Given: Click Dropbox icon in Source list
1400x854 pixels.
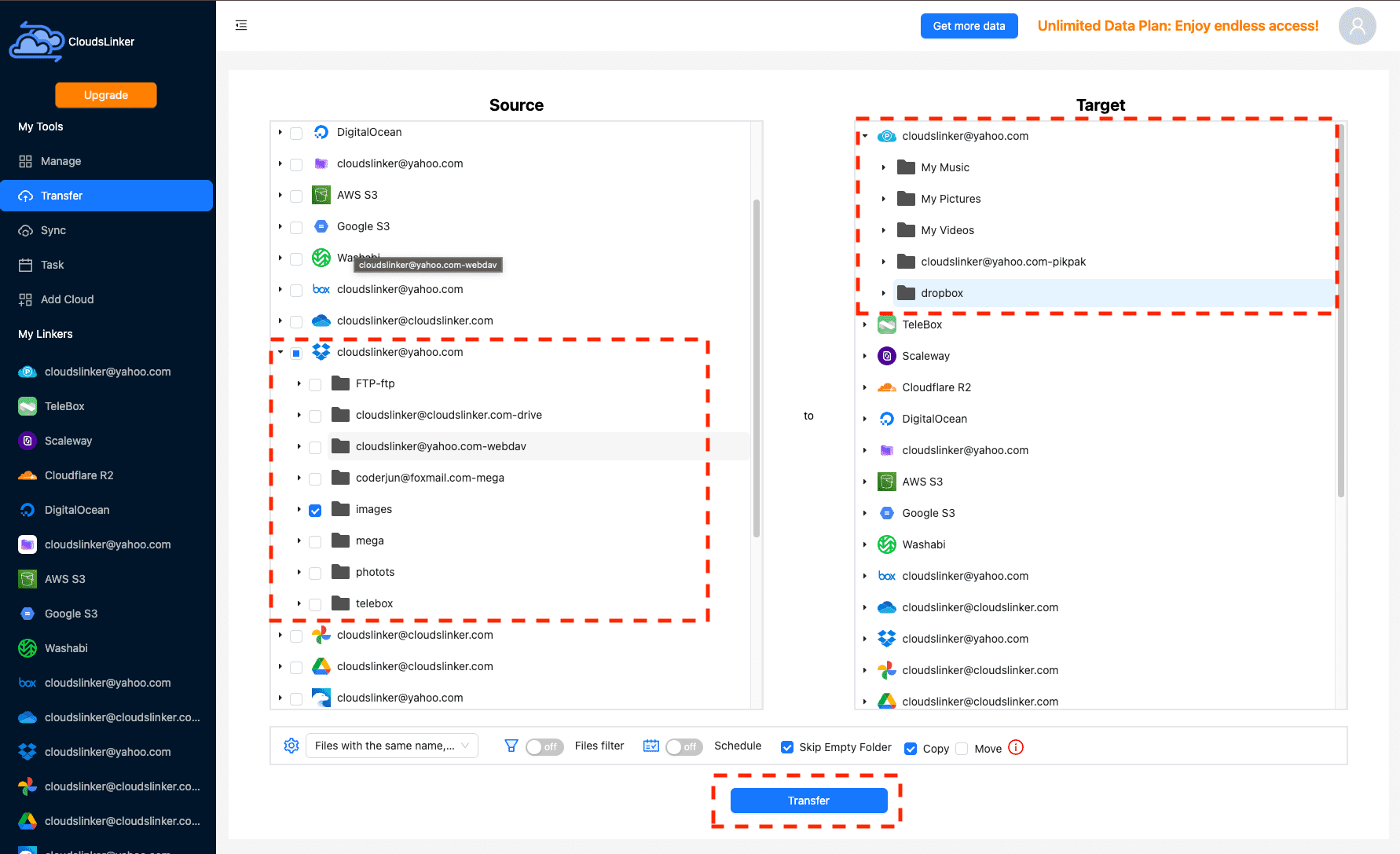Looking at the screenshot, I should 321,352.
